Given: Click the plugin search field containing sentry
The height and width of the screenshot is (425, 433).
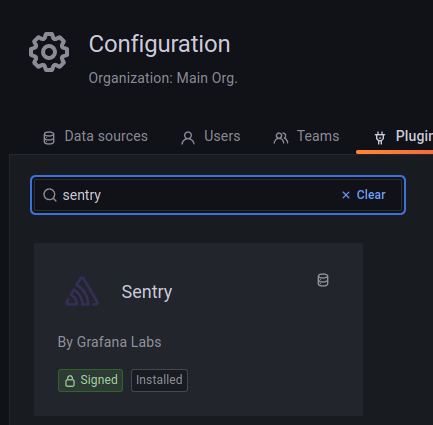Looking at the screenshot, I should click(x=218, y=195).
